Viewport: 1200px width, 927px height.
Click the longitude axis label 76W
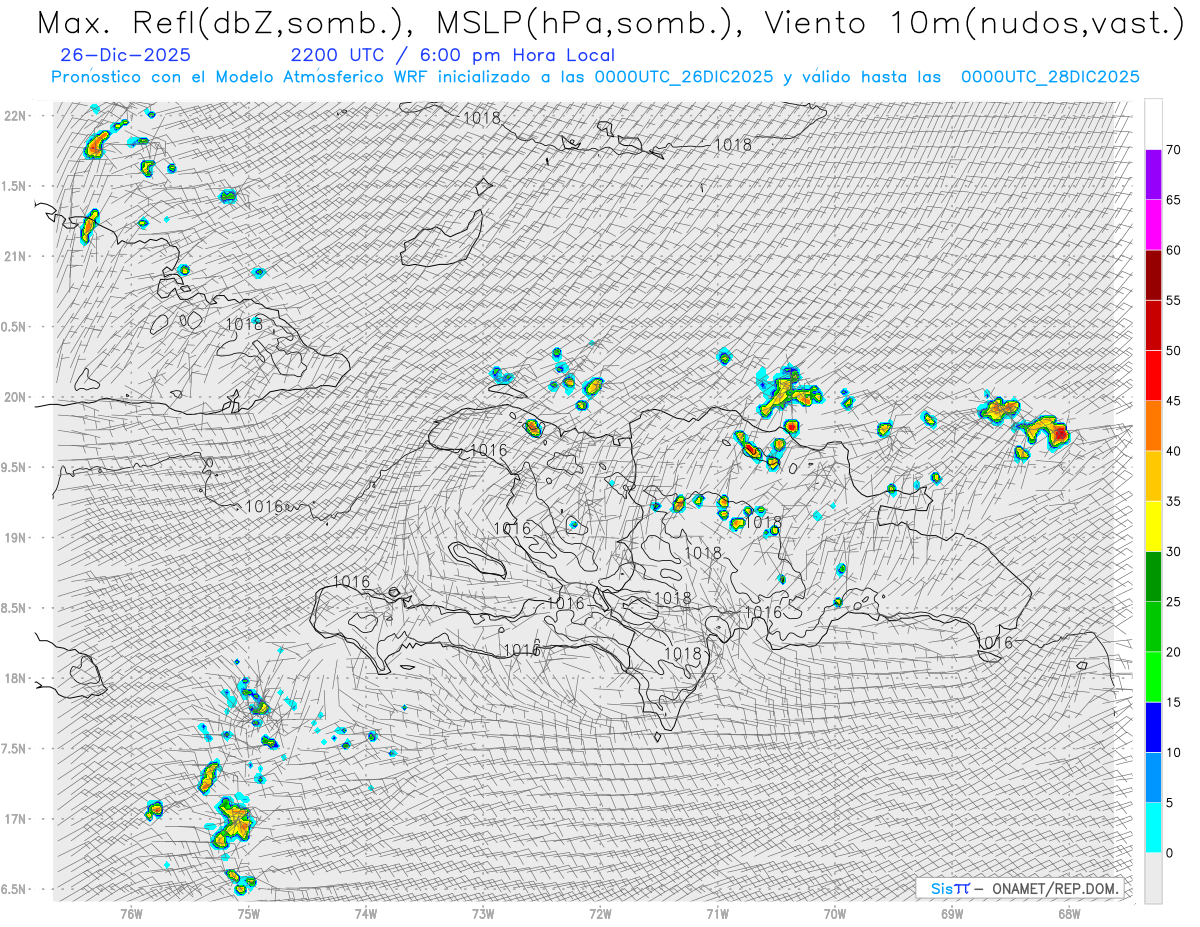coord(131,913)
